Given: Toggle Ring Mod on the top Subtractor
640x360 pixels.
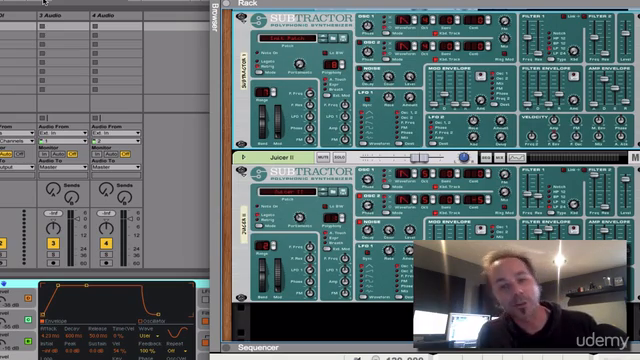Looking at the screenshot, I should [x=504, y=53].
